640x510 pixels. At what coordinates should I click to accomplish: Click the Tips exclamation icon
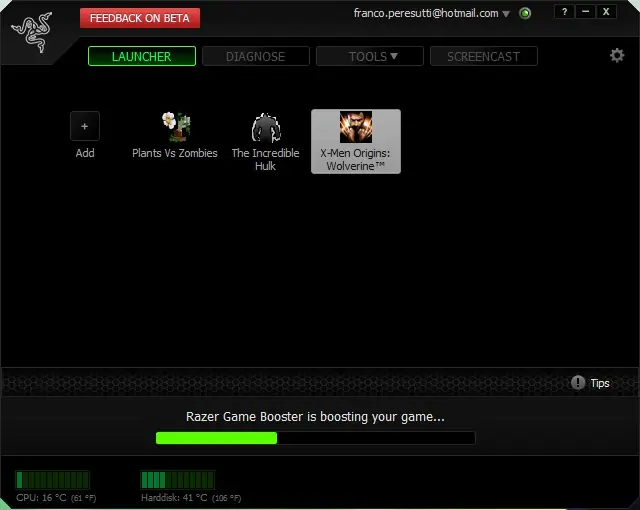[x=578, y=382]
